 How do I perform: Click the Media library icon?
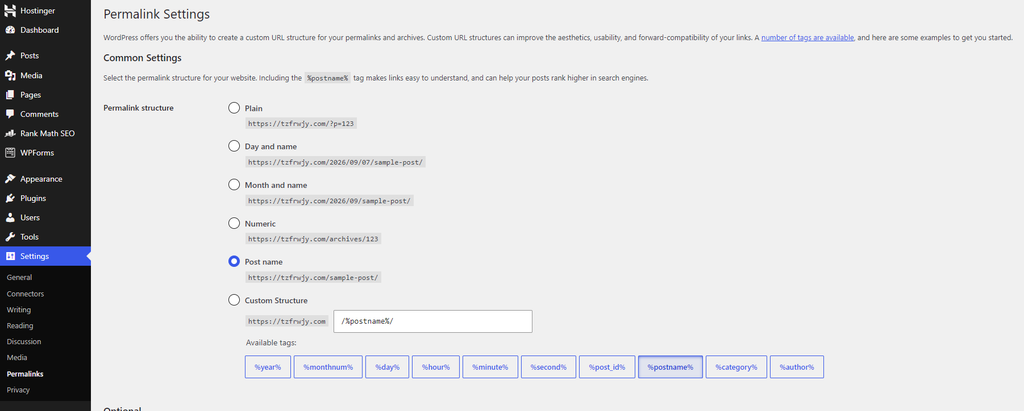[10, 76]
